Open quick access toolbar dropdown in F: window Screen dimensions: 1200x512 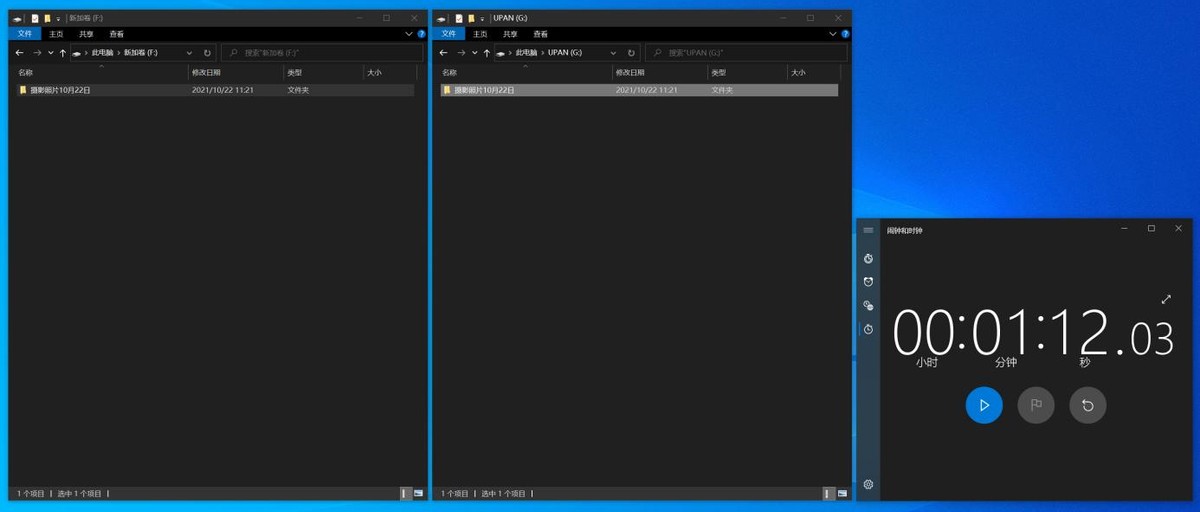[x=58, y=18]
